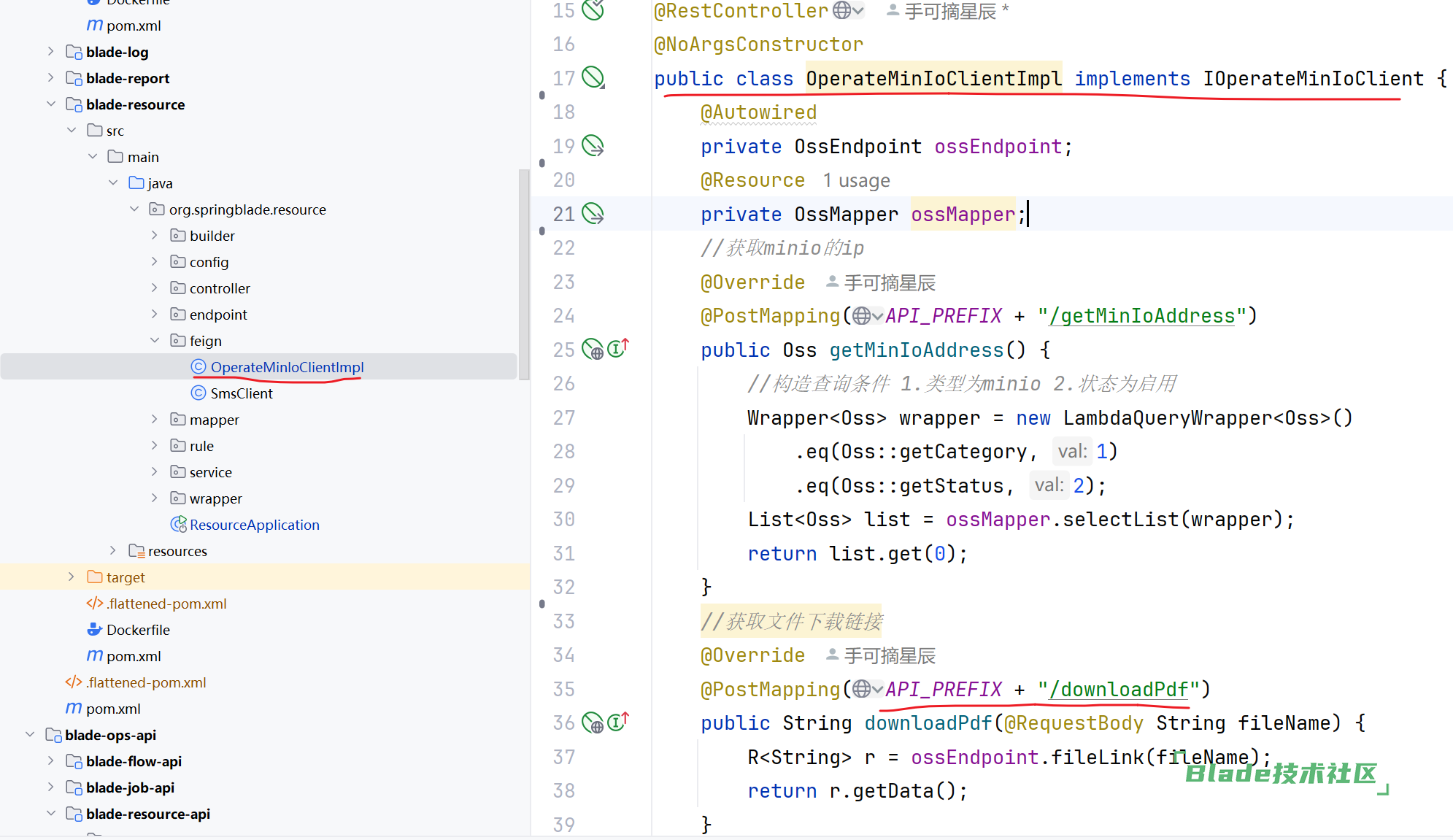
Task: Select the wrapper package
Action: pos(216,498)
